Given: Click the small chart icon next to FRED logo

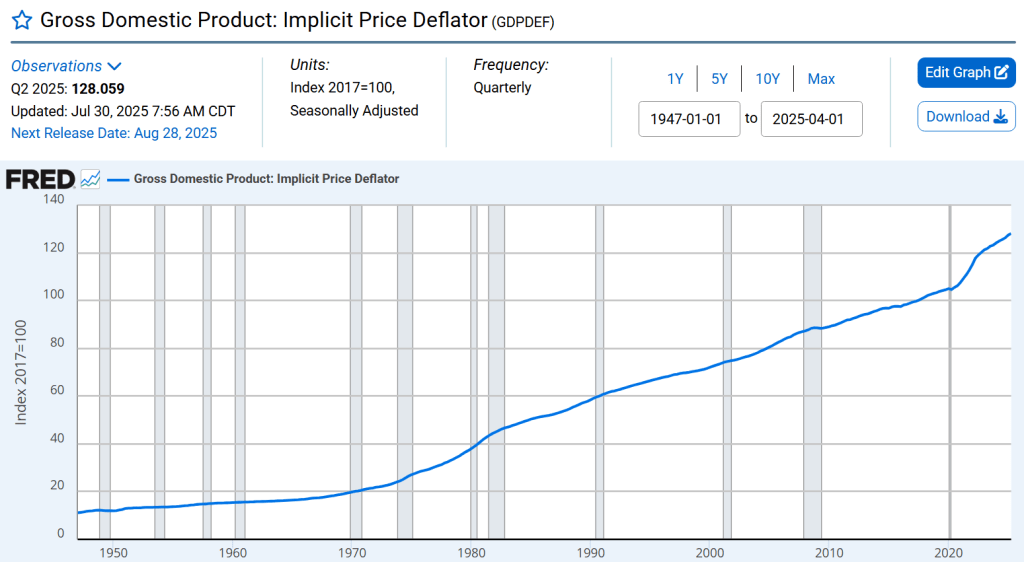Looking at the screenshot, I should pyautogui.click(x=91, y=180).
